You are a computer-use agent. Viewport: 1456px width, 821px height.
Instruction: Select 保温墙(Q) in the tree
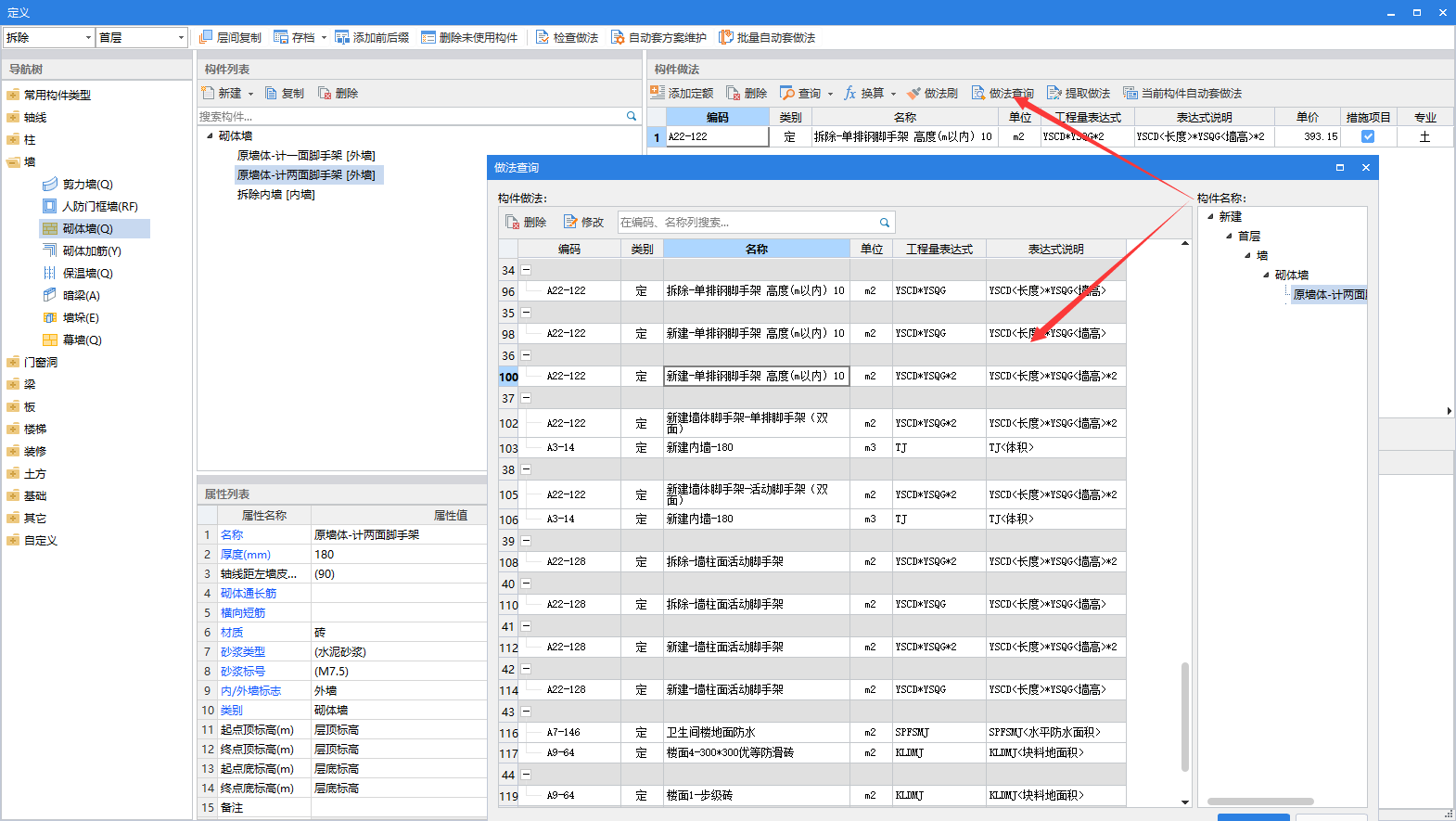pos(87,273)
